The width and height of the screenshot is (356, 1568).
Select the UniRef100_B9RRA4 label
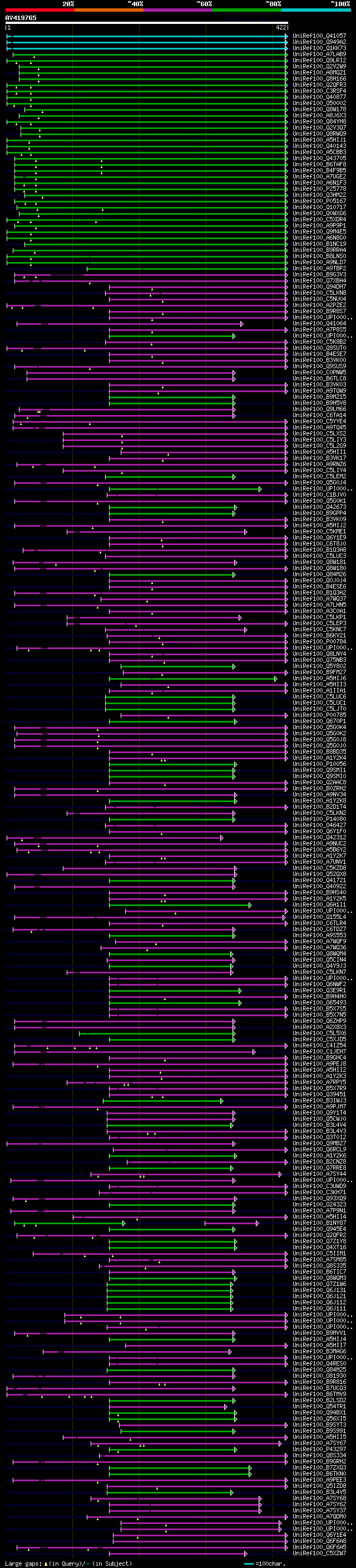pos(319,250)
